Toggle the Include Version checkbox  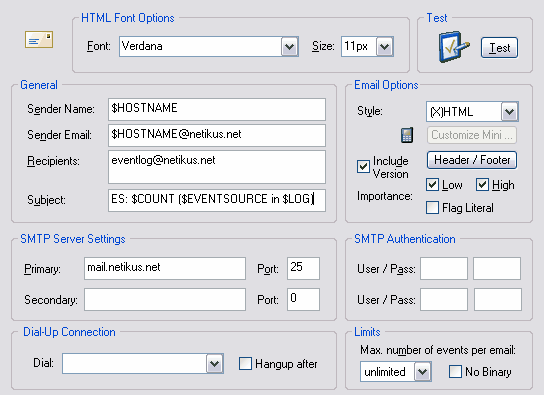[363, 167]
